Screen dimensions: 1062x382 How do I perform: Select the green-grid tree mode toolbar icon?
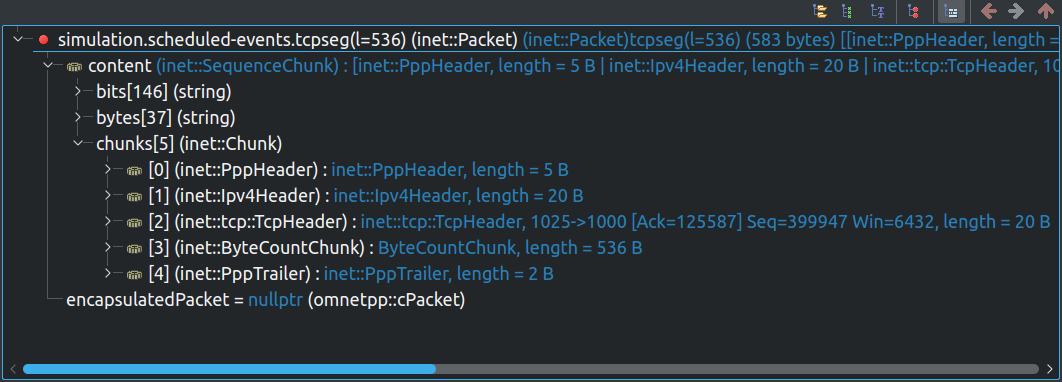point(847,12)
